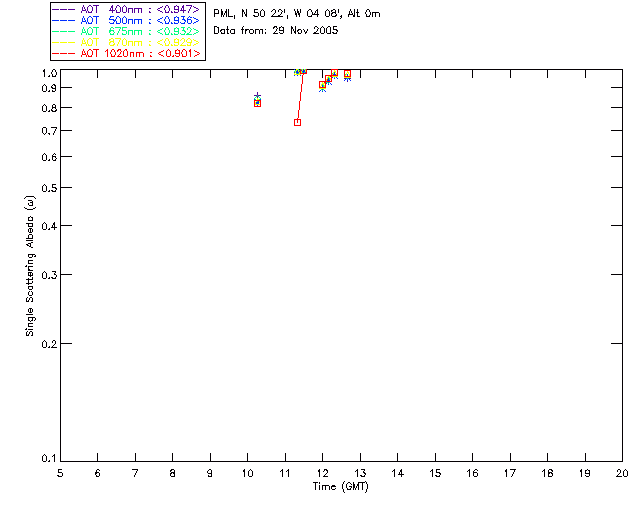Click the y-axis tick label 0.4
This screenshot has width=640, height=512.
click(x=49, y=226)
